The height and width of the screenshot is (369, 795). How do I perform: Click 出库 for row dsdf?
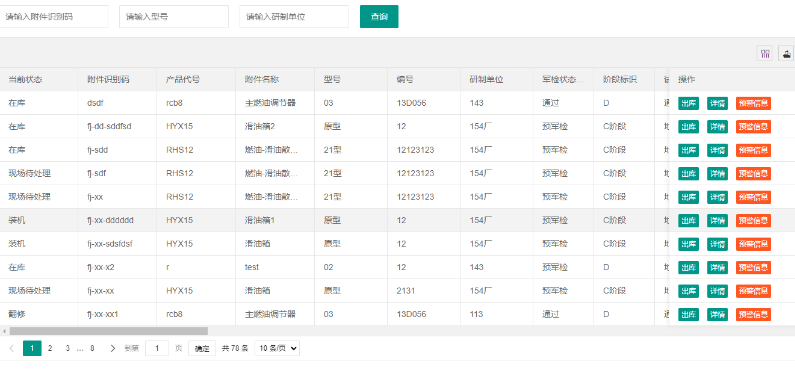pyautogui.click(x=689, y=103)
